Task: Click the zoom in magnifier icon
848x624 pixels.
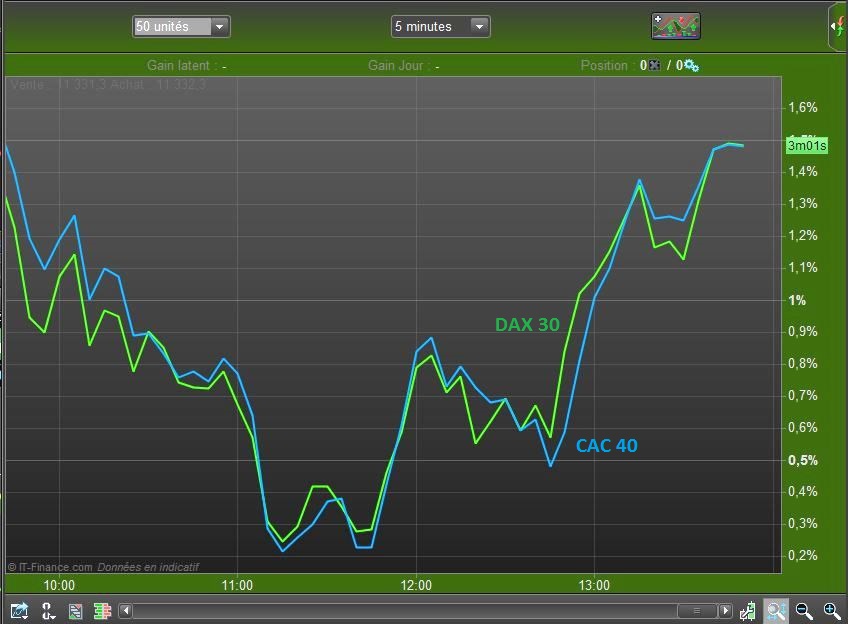Action: (832, 611)
